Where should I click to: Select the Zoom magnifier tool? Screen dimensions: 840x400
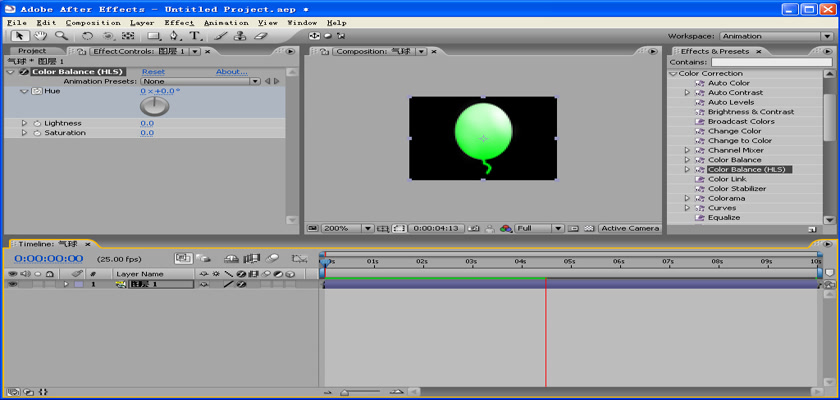(x=62, y=36)
